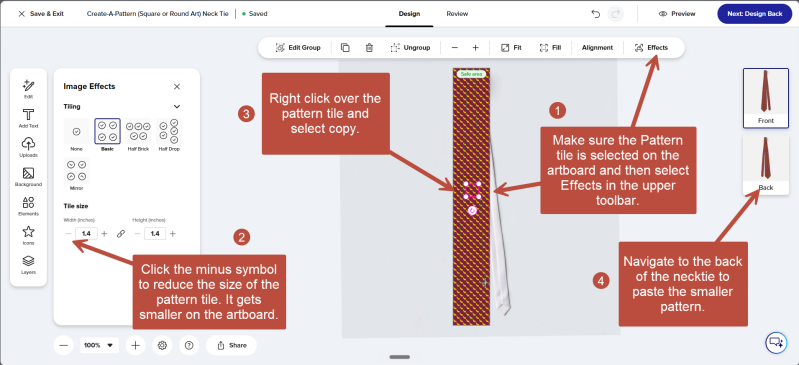Select the Half Drop tiling option
Image resolution: width=799 pixels, height=365 pixels.
[169, 135]
